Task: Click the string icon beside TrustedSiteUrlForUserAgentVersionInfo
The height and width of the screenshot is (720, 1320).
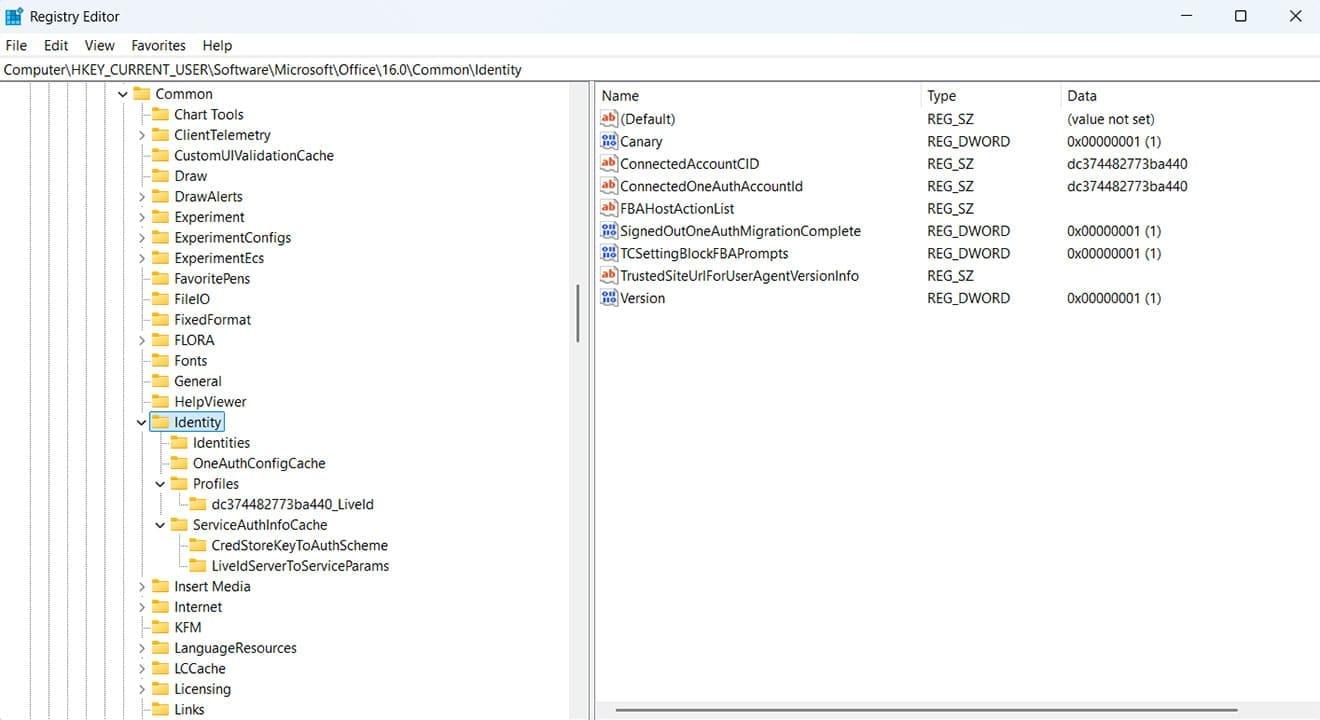Action: click(x=608, y=275)
